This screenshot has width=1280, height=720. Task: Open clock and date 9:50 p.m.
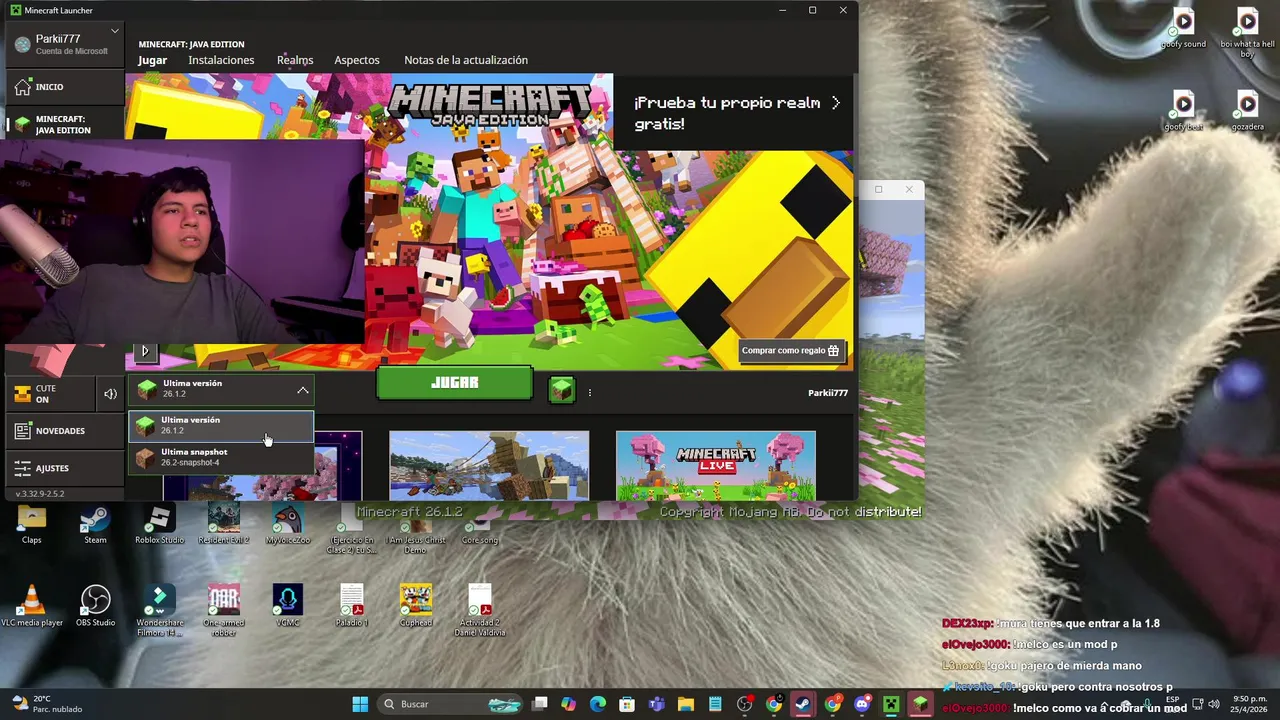1249,704
